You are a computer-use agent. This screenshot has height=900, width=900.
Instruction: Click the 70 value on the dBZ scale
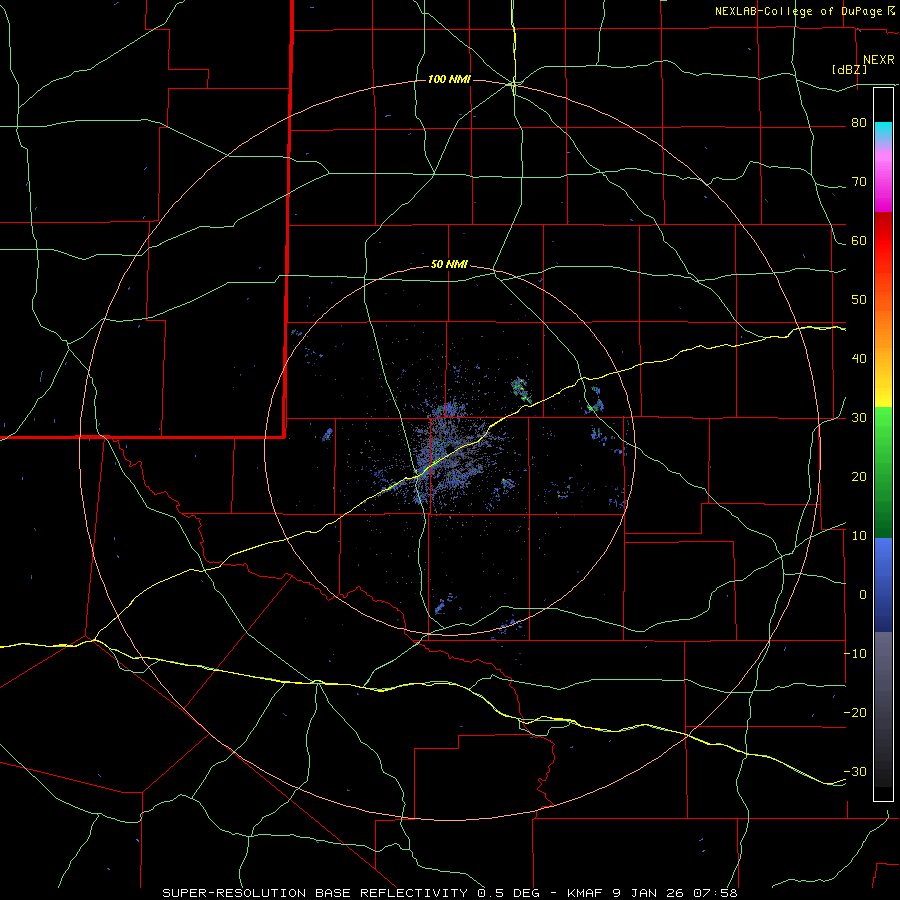(x=859, y=182)
